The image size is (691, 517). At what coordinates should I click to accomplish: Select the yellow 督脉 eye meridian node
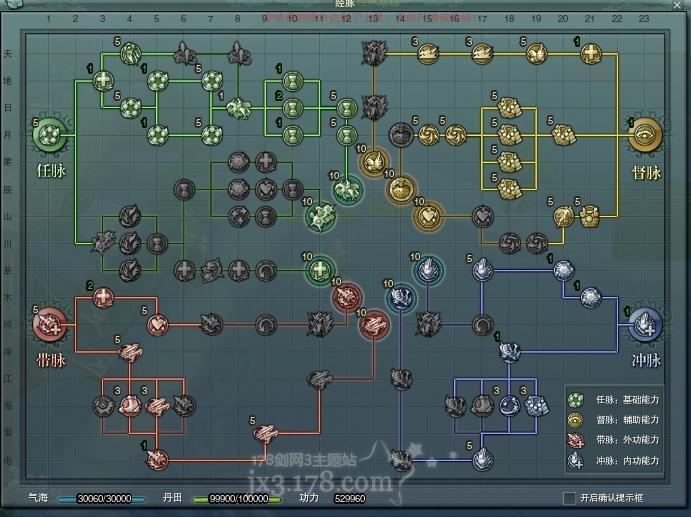click(x=645, y=135)
